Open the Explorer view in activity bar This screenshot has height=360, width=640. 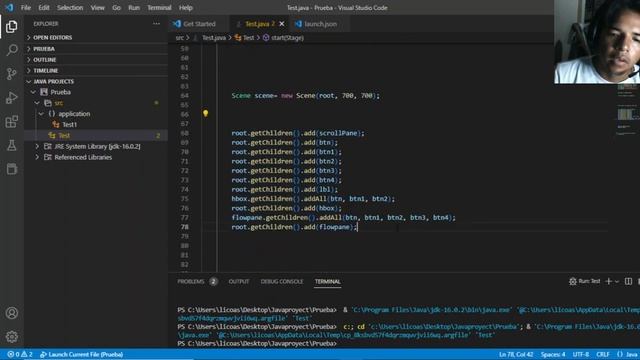(11, 27)
